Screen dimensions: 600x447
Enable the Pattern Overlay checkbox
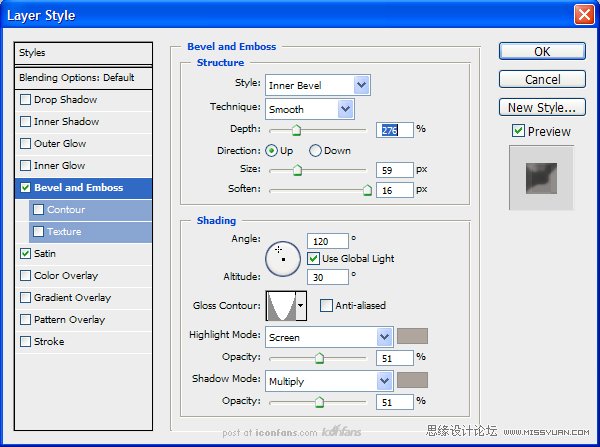coord(25,320)
